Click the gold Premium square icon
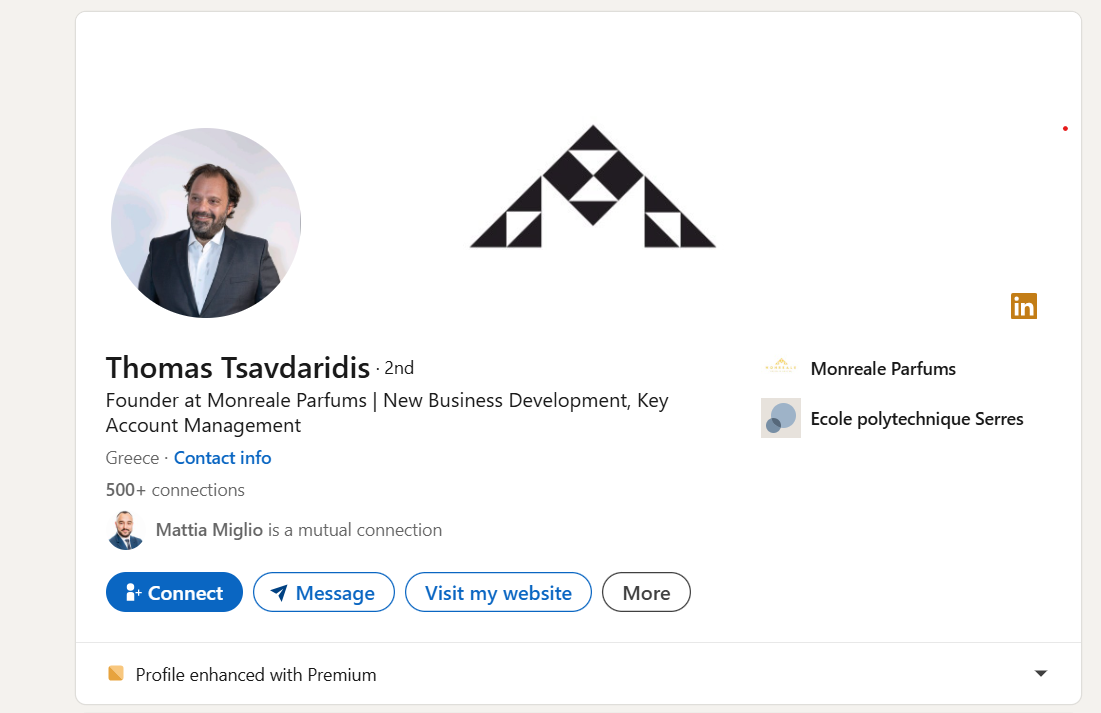The image size is (1101, 713). tap(116, 674)
